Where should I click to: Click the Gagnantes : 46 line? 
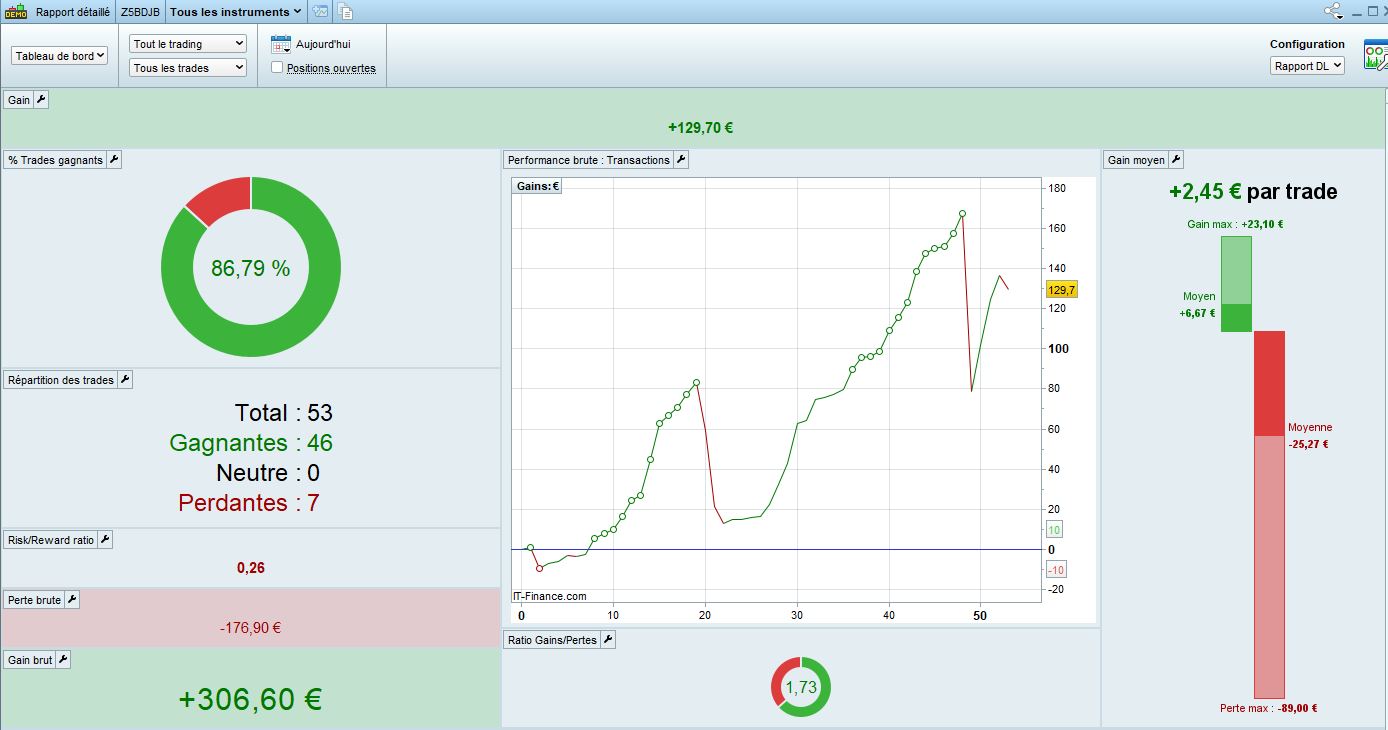[x=251, y=443]
